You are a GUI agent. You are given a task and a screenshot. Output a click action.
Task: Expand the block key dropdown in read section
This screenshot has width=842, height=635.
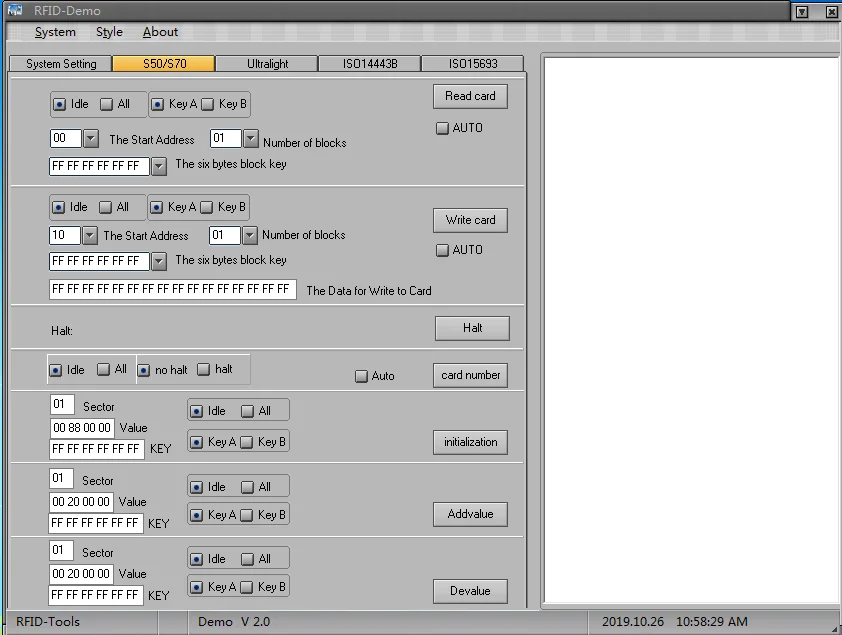[x=158, y=166]
